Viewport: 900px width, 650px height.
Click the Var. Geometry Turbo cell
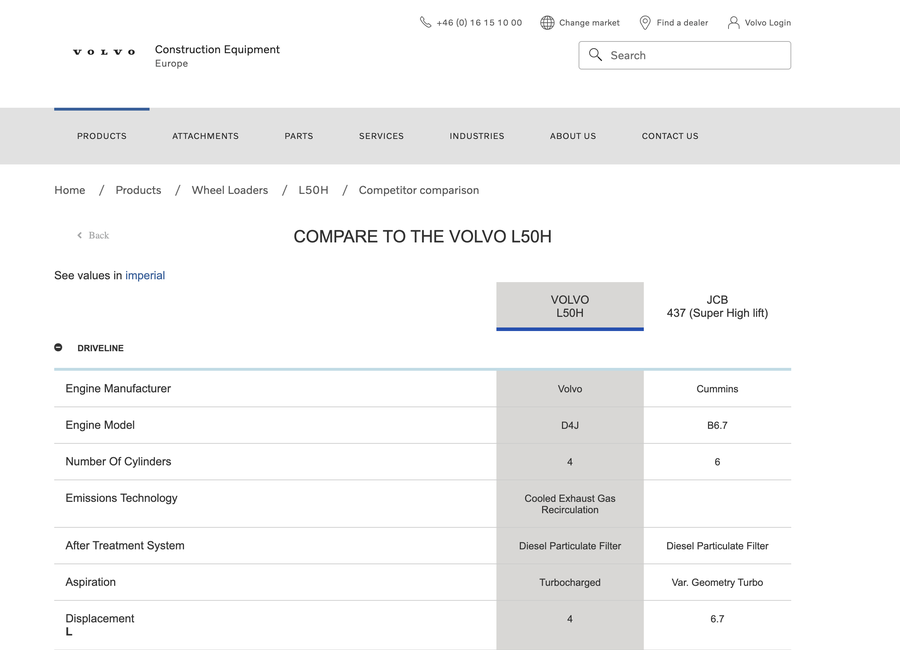tap(717, 582)
